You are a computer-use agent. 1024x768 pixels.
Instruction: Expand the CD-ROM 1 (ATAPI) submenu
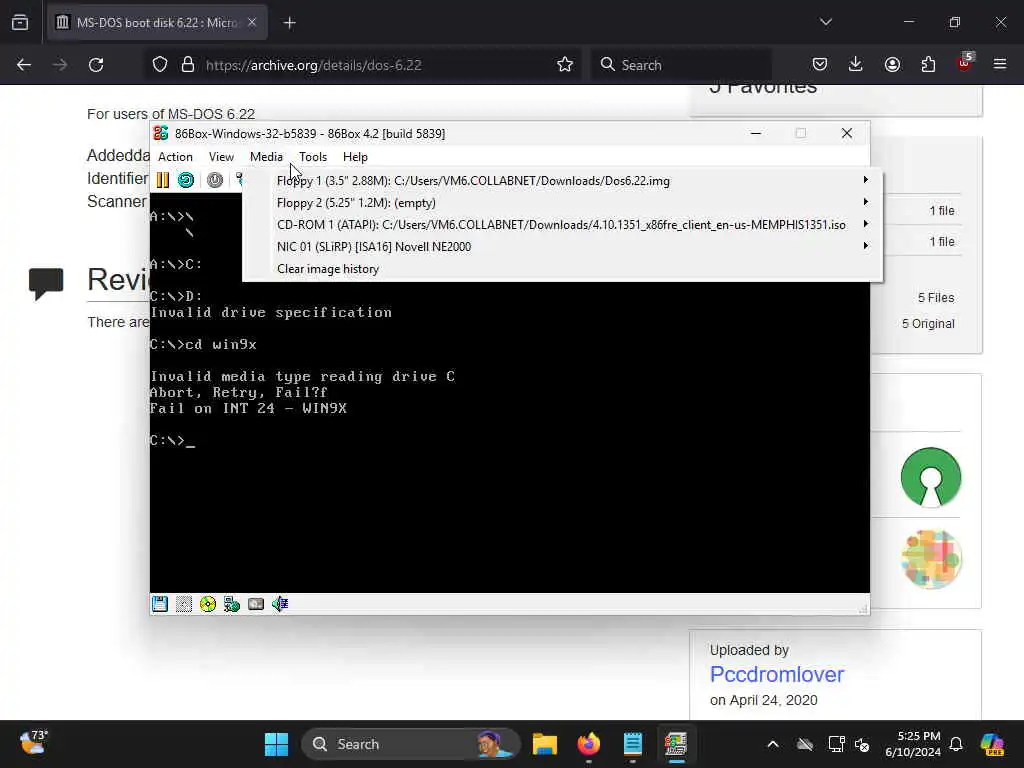coord(562,225)
